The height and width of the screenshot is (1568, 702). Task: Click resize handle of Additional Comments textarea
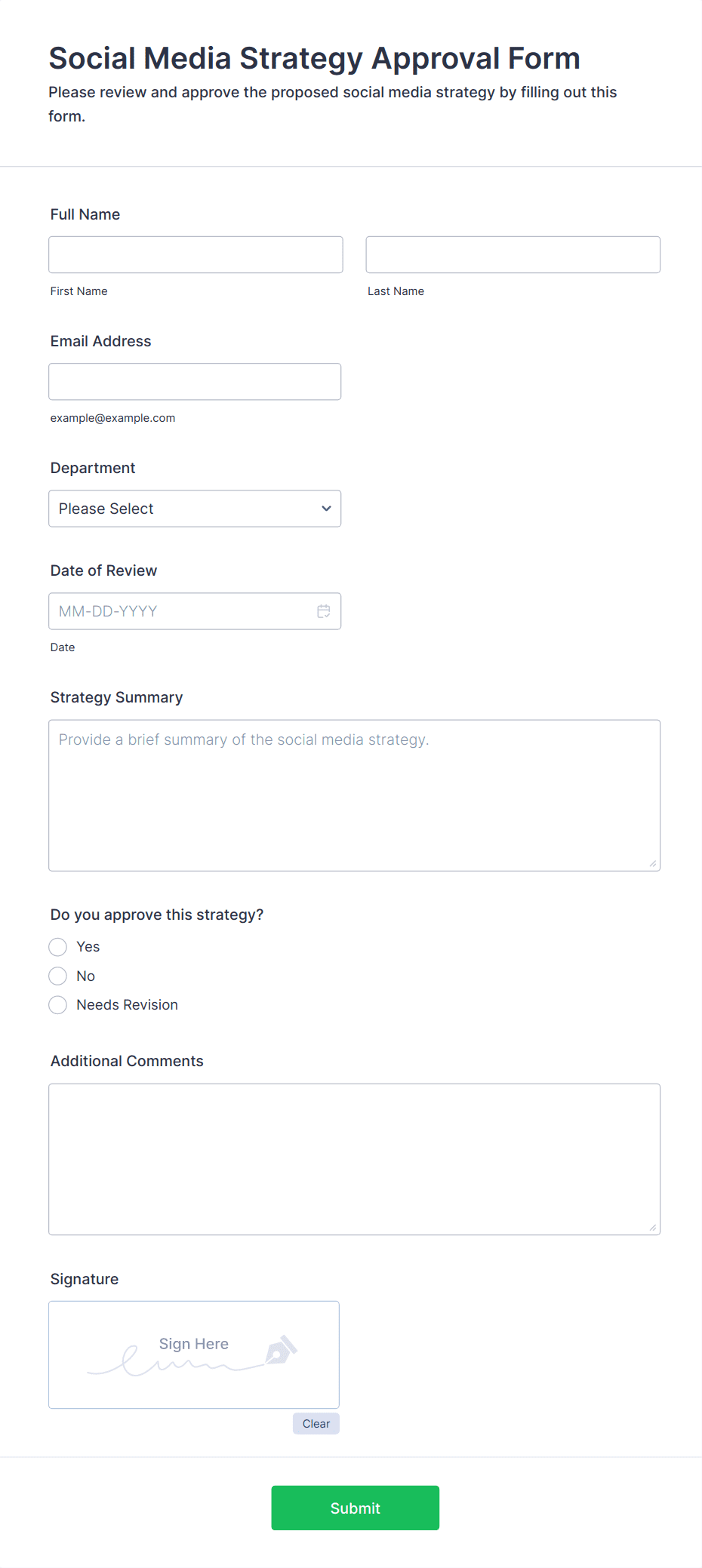652,1227
